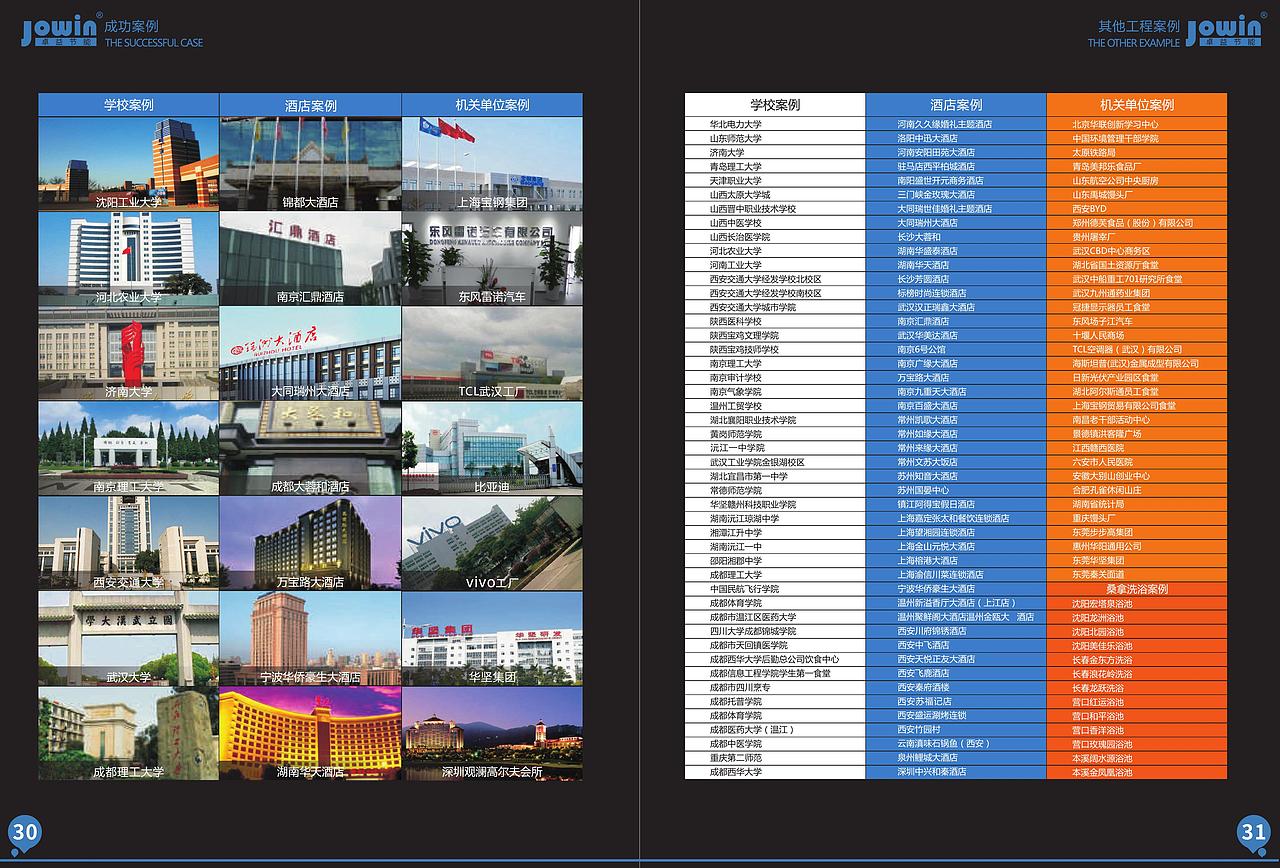Click the 桑拿洗浴案例 section header
This screenshot has width=1280, height=868.
1137,589
